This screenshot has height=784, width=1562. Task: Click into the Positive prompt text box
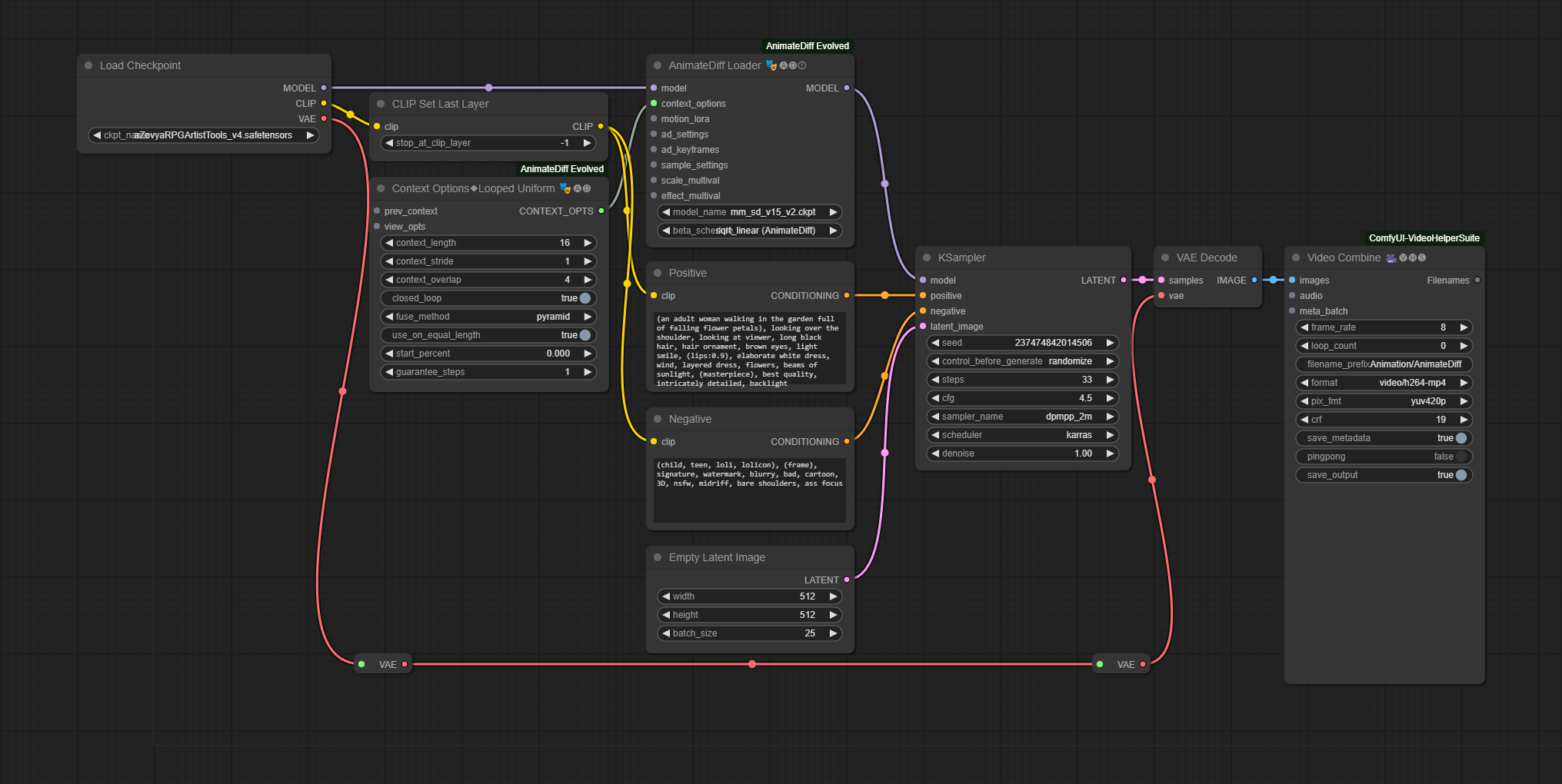point(750,349)
